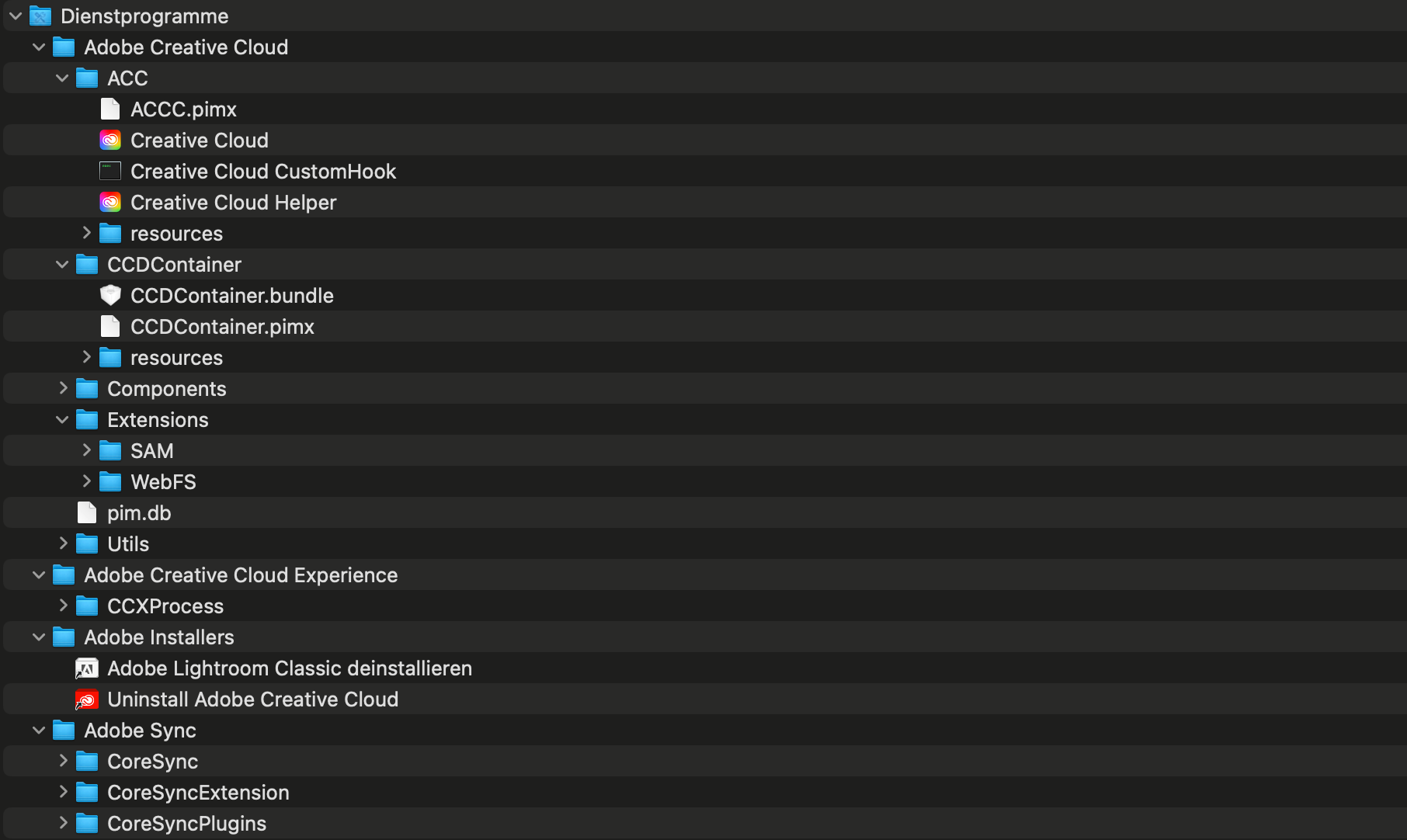1407x840 pixels.
Task: Select the Creative Cloud CustomHook terminal icon
Action: (x=110, y=171)
